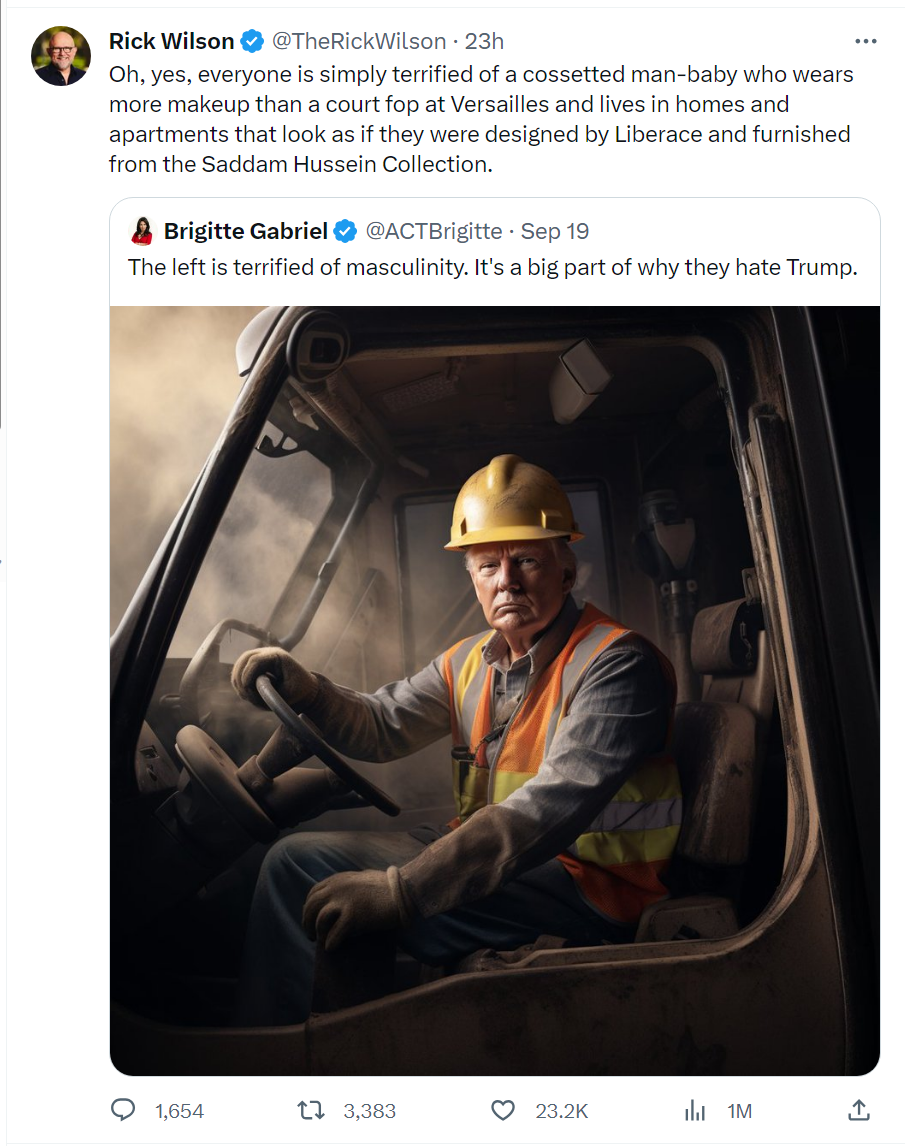905x1146 pixels.
Task: Click Rick Wilson's blue verified badge
Action: 252,42
